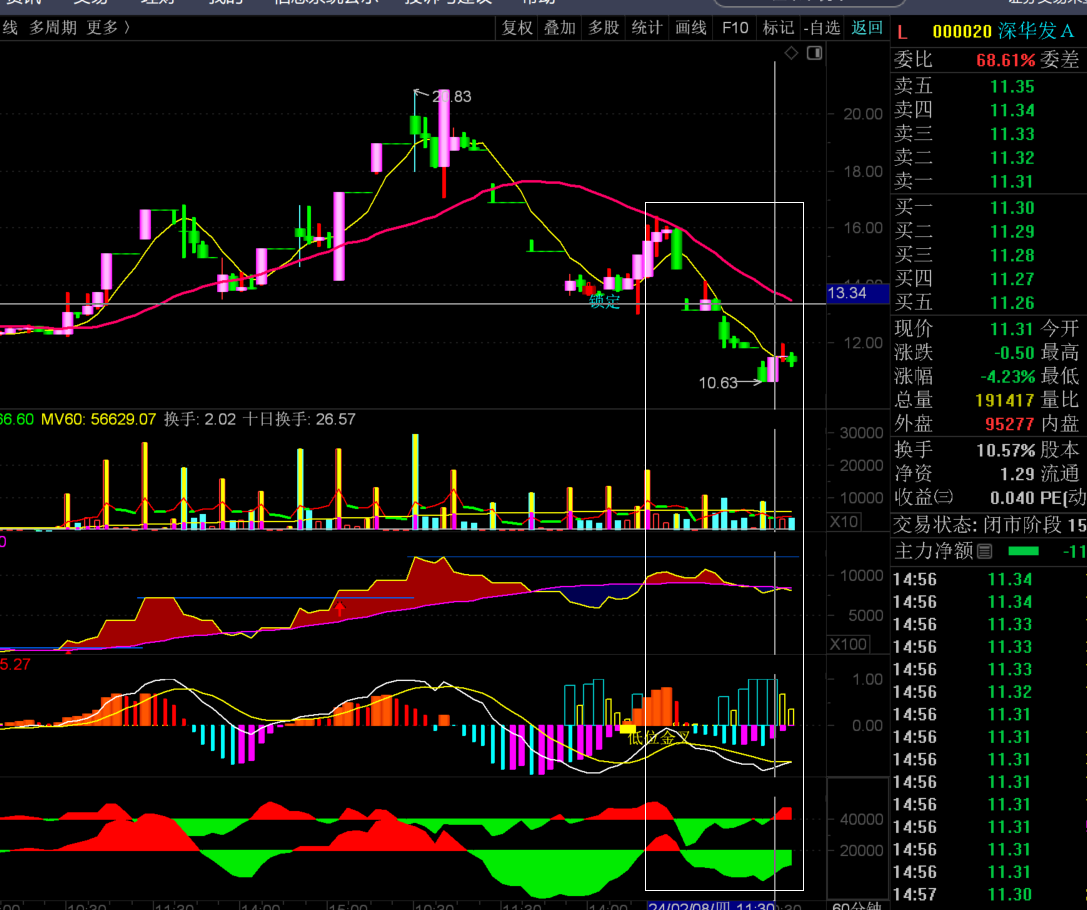Click 现价 value 11.31

(x=1012, y=329)
